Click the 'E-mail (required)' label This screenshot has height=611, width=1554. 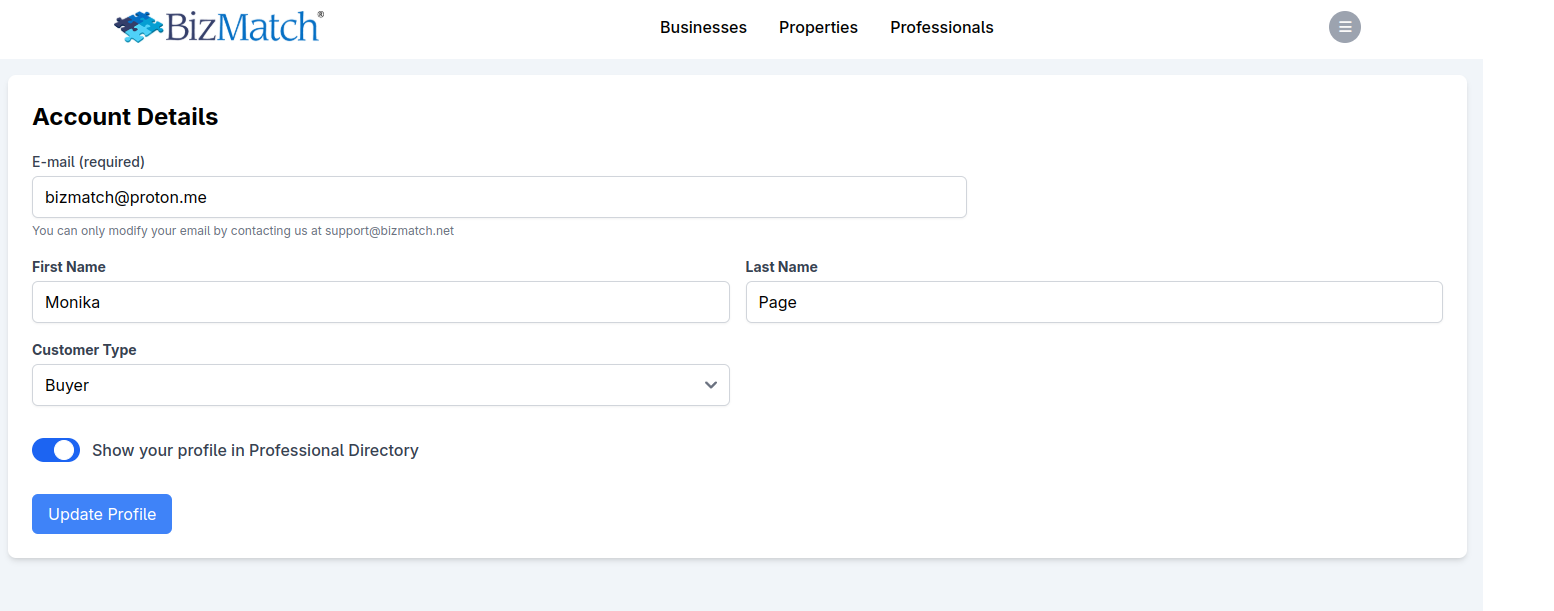[x=88, y=162]
